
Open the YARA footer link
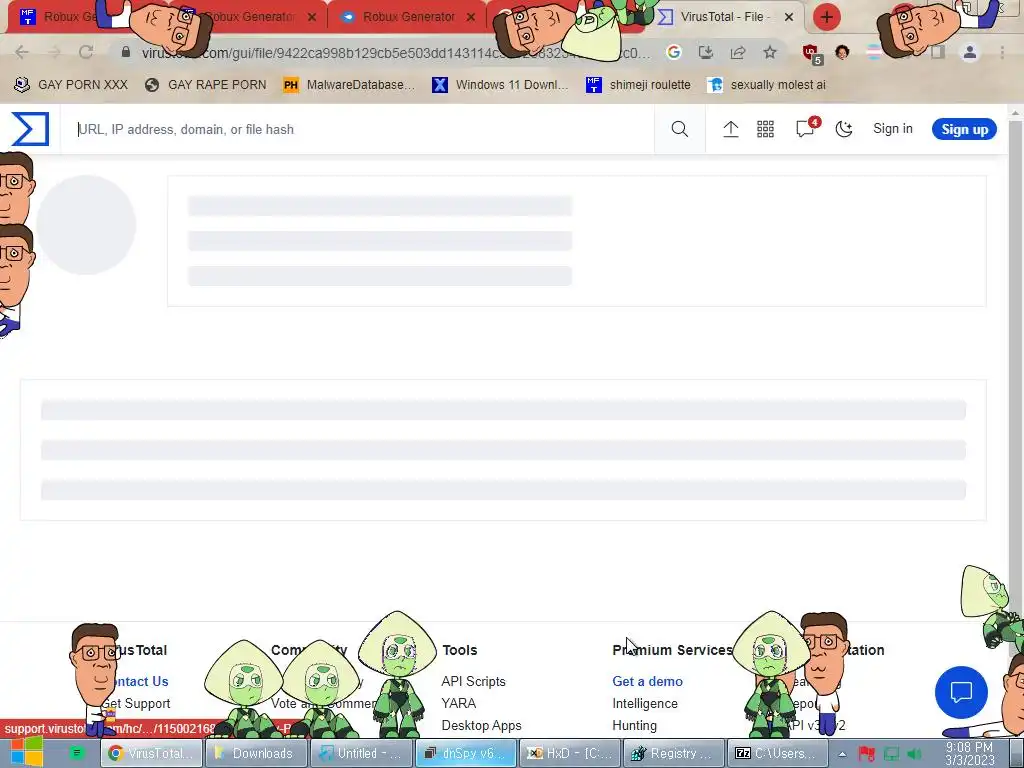(458, 703)
